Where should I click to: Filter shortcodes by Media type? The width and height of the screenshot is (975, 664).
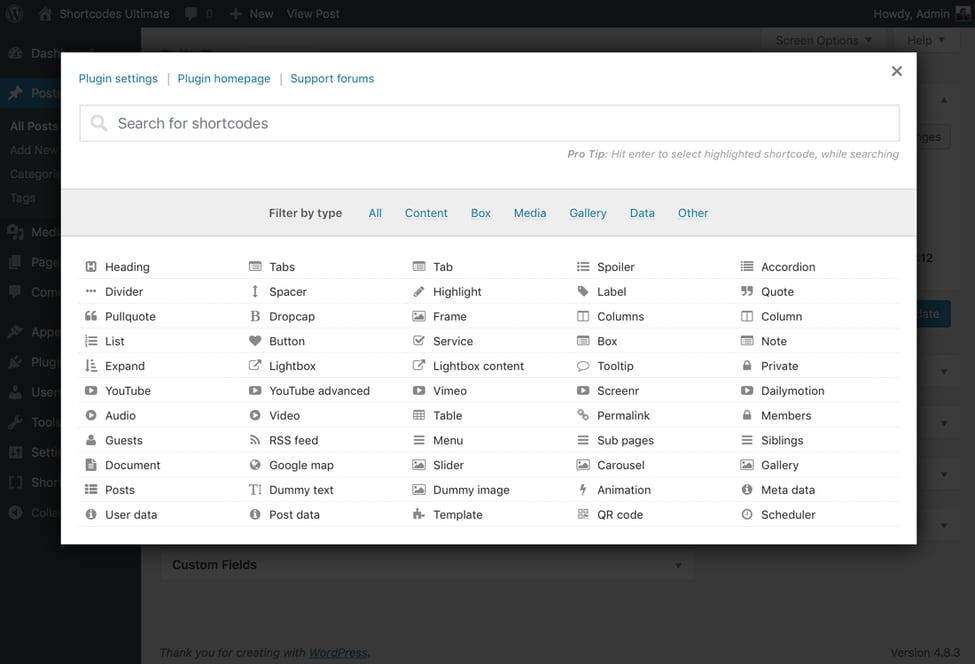click(x=530, y=212)
